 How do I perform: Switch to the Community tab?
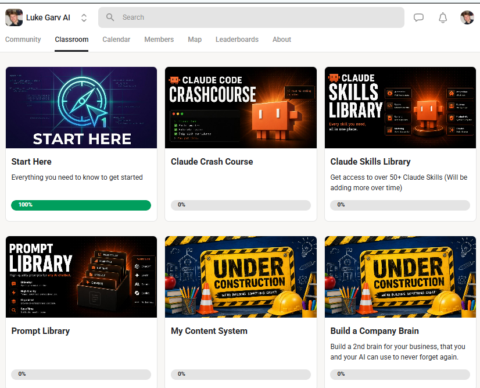23,39
